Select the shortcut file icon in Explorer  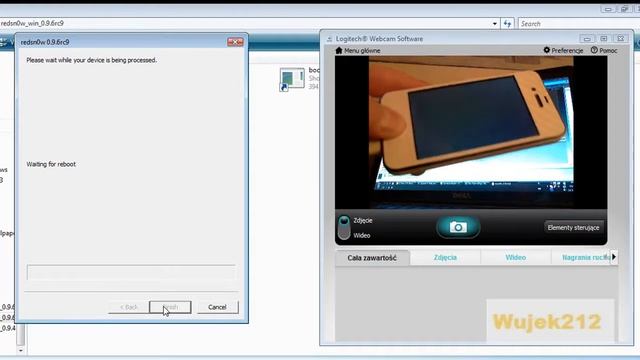coord(291,79)
